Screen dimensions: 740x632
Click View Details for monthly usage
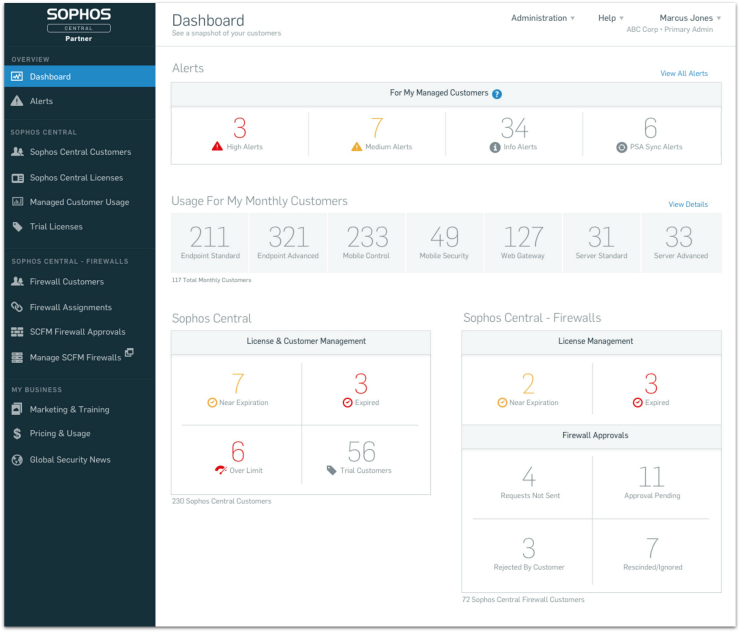click(688, 204)
